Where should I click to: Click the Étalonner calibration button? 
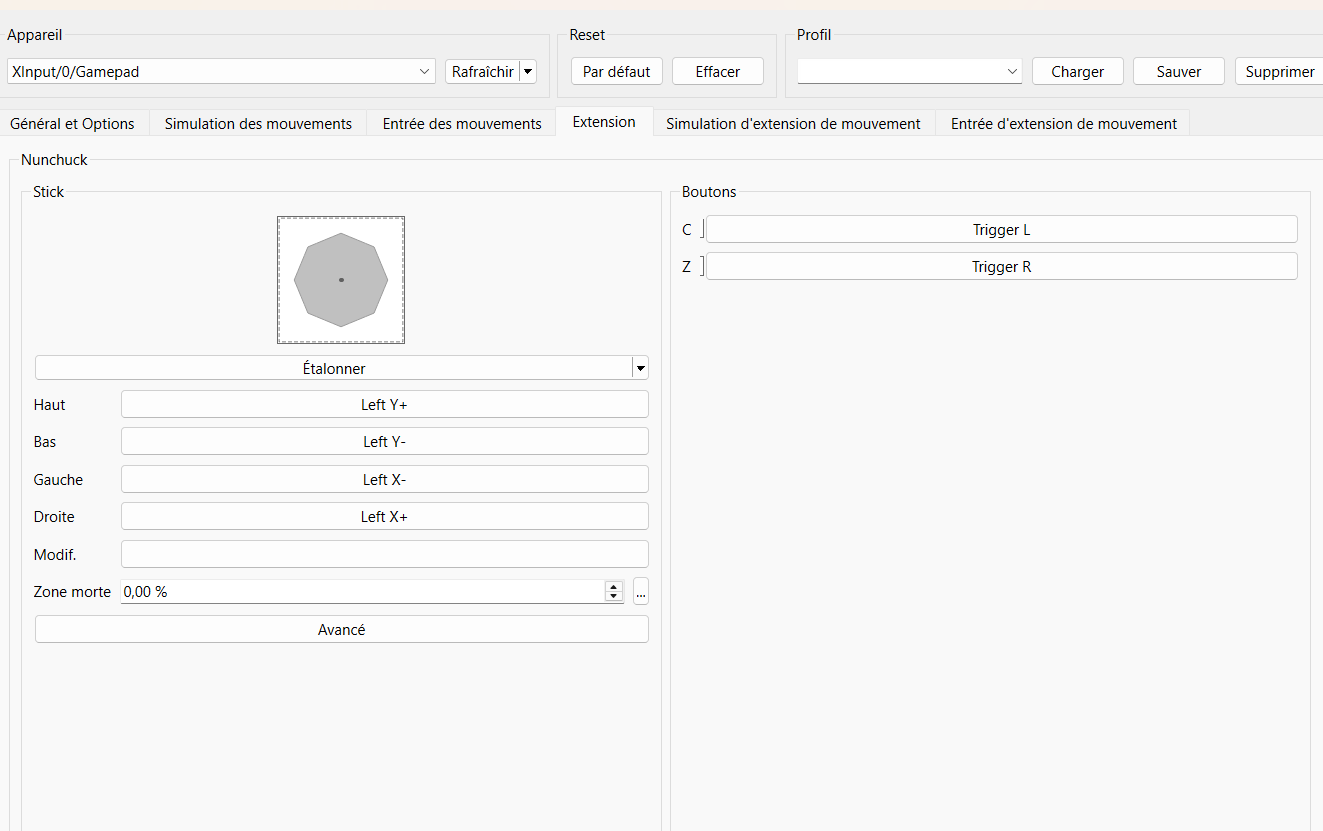(334, 368)
